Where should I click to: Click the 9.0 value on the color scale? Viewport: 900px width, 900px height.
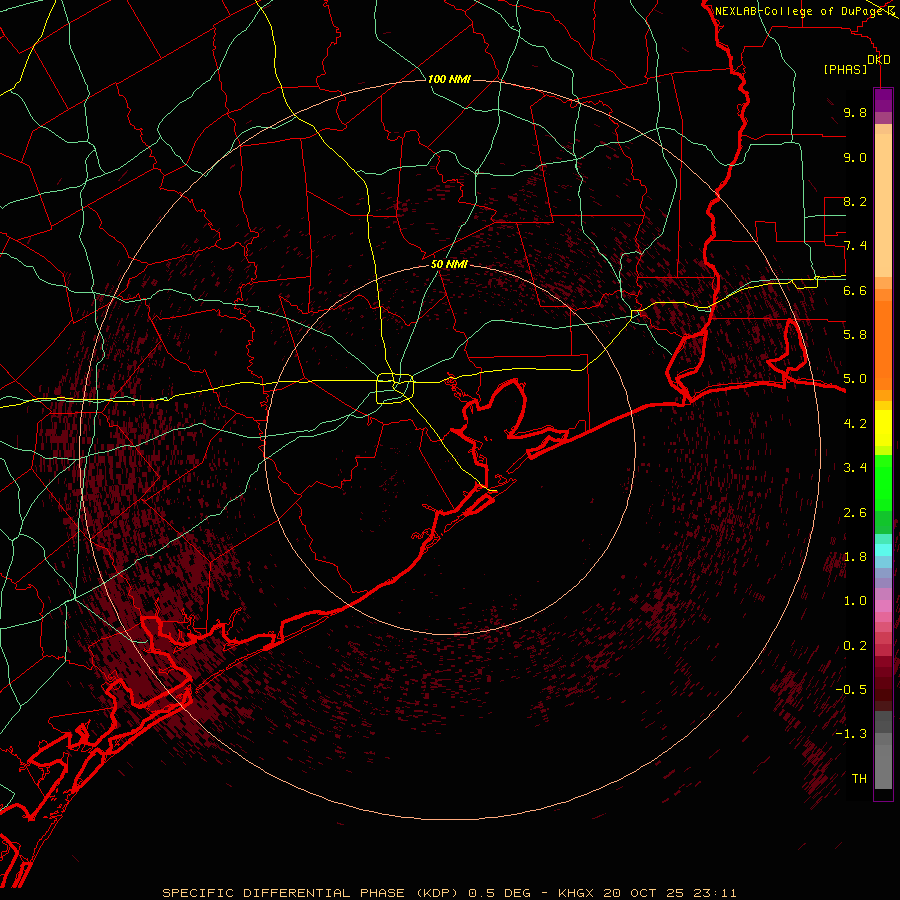(855, 157)
